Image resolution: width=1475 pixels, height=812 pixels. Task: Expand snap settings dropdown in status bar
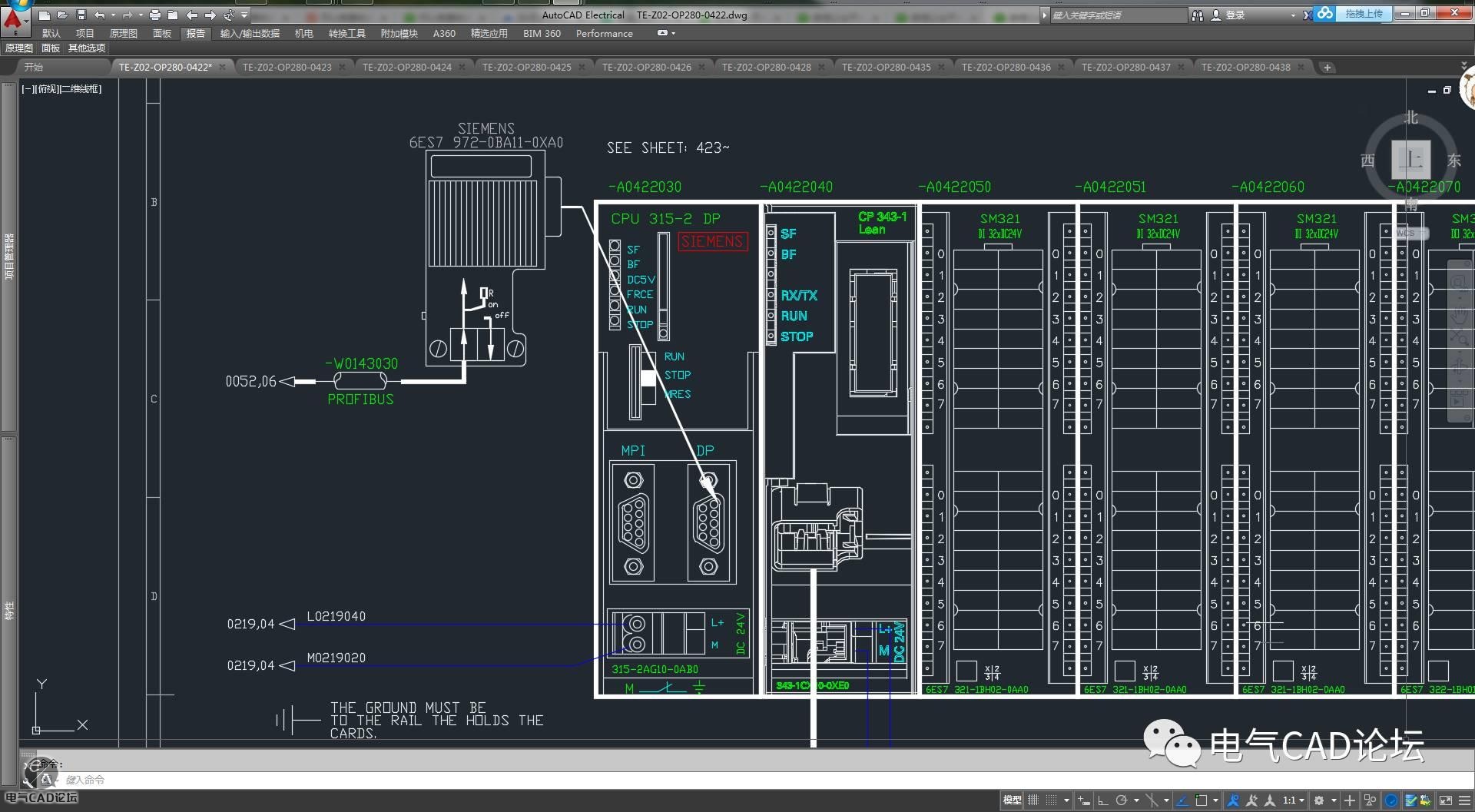(1066, 800)
